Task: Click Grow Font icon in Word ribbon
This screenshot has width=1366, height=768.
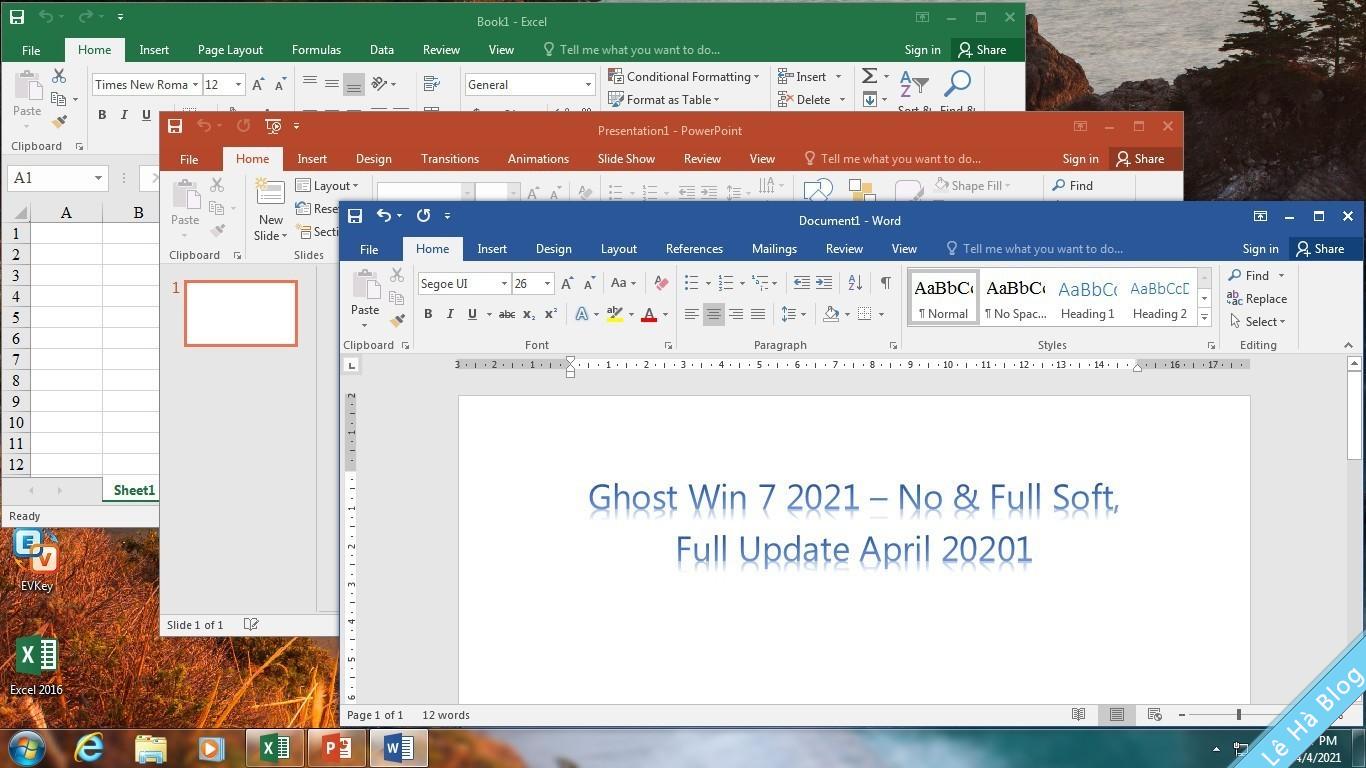Action: pyautogui.click(x=568, y=284)
